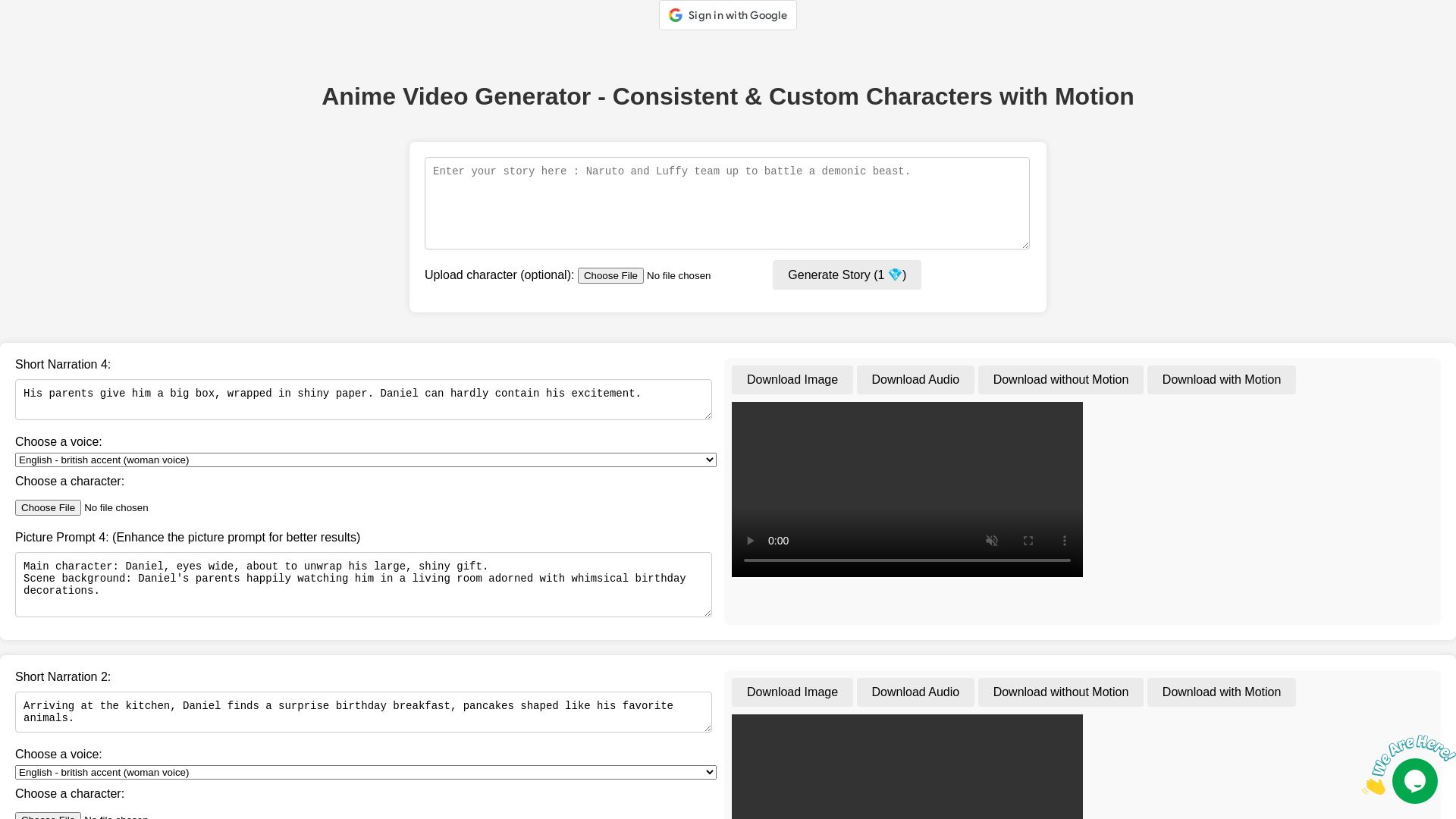
Task: Click the fullscreen toggle on narration 4 video
Action: point(1028,540)
